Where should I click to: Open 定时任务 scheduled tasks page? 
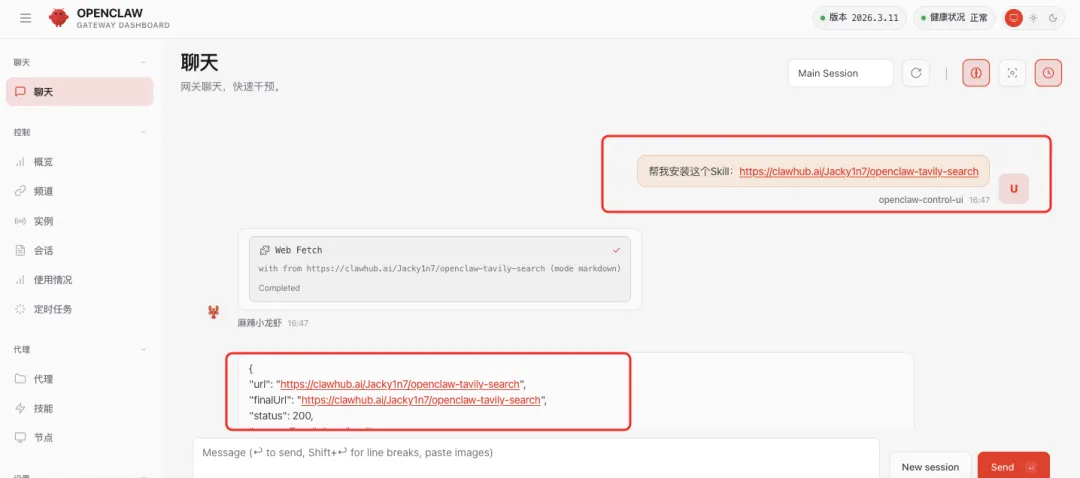point(80,309)
